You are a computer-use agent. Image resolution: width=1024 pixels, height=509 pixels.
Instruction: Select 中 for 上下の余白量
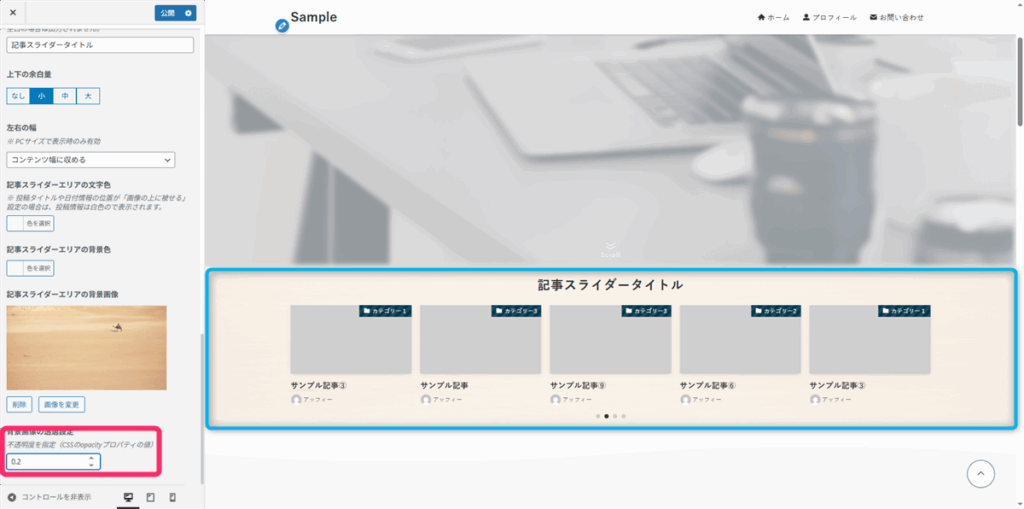pos(65,96)
